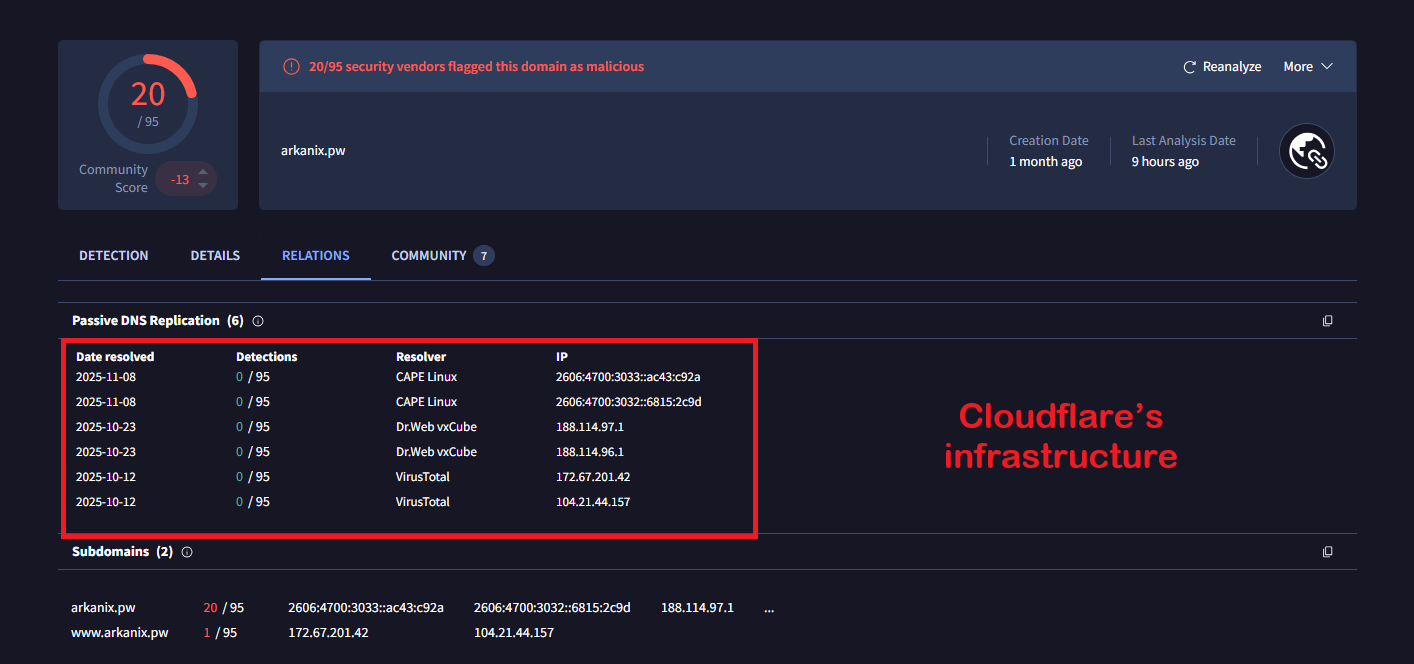Copy Passive DNS Replication table contents
The width and height of the screenshot is (1414, 664).
pos(1327,321)
